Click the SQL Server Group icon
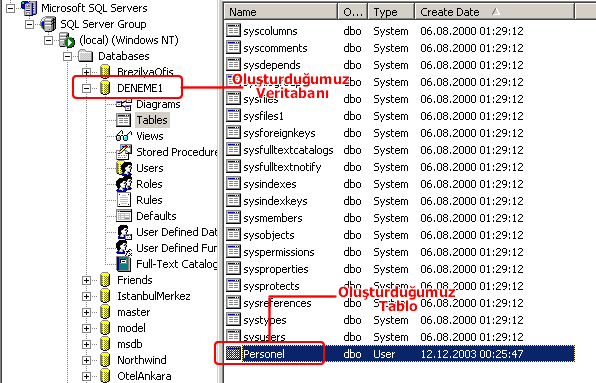Image resolution: width=596 pixels, height=383 pixels. (48, 24)
